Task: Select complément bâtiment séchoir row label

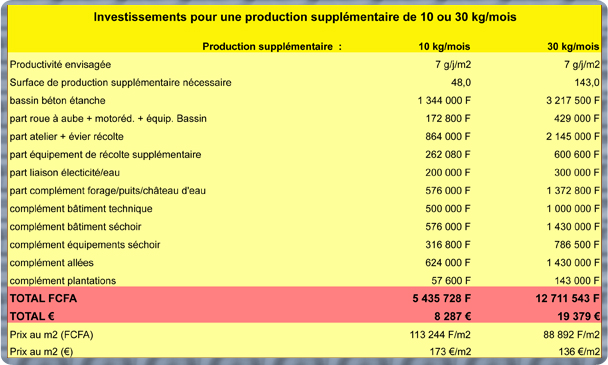Action: click(x=75, y=227)
